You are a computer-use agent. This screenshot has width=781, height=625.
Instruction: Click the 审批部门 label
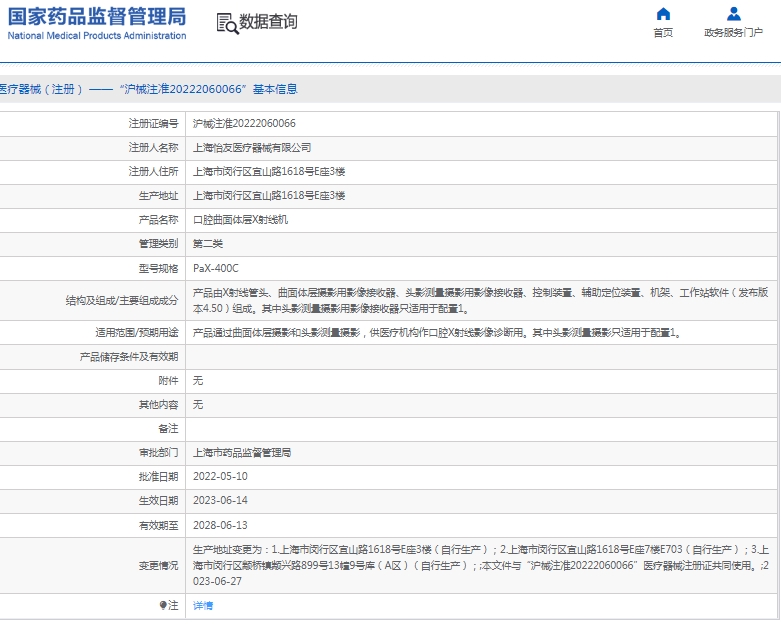tap(158, 452)
